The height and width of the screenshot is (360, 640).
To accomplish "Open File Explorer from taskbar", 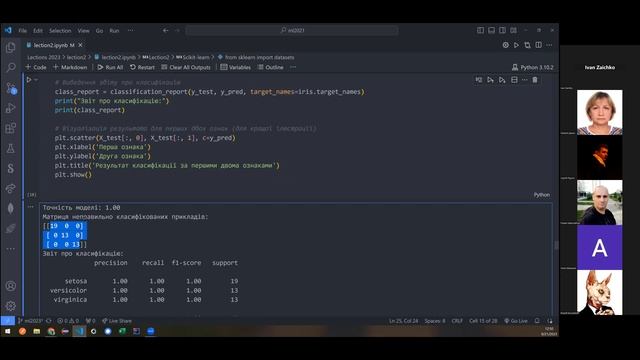I will (37, 331).
